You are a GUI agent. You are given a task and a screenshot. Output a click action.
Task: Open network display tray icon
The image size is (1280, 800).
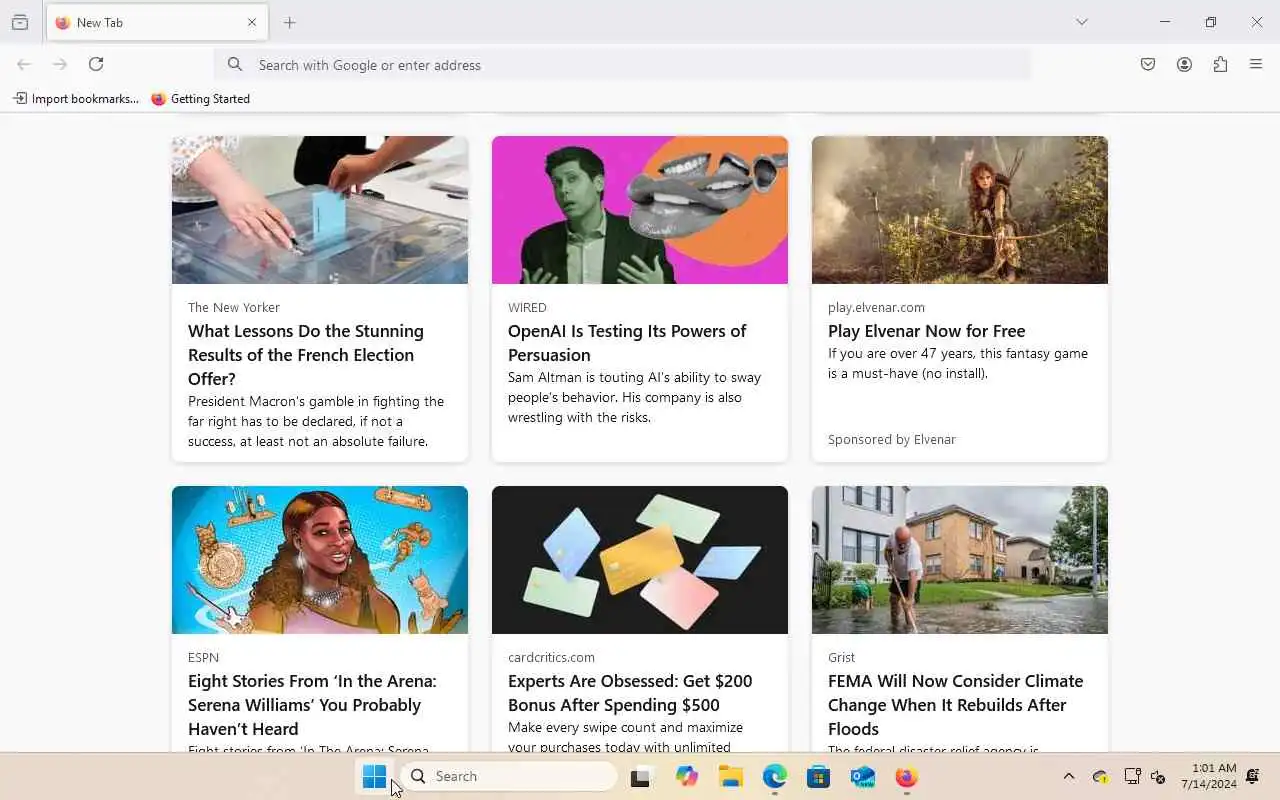pyautogui.click(x=1132, y=776)
